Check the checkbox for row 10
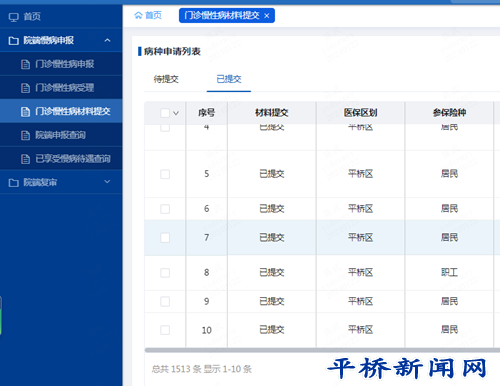 165,330
